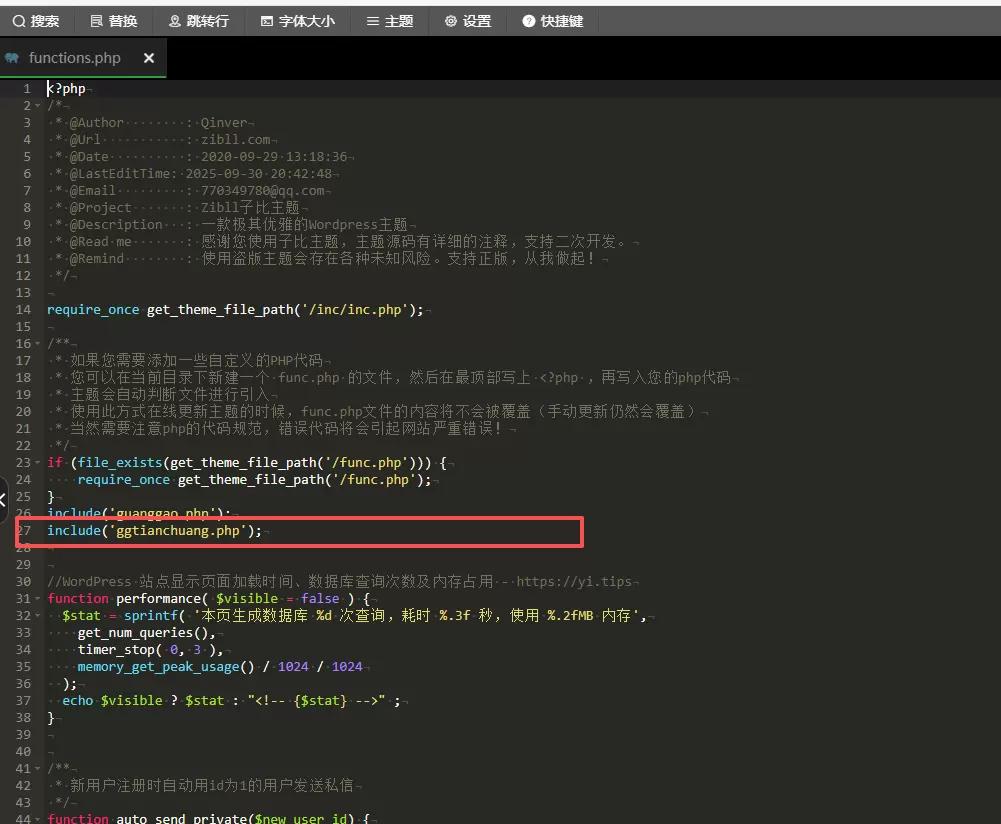Image resolution: width=1001 pixels, height=824 pixels.
Task: Click the PHP file icon on tab
Action: tap(11, 58)
